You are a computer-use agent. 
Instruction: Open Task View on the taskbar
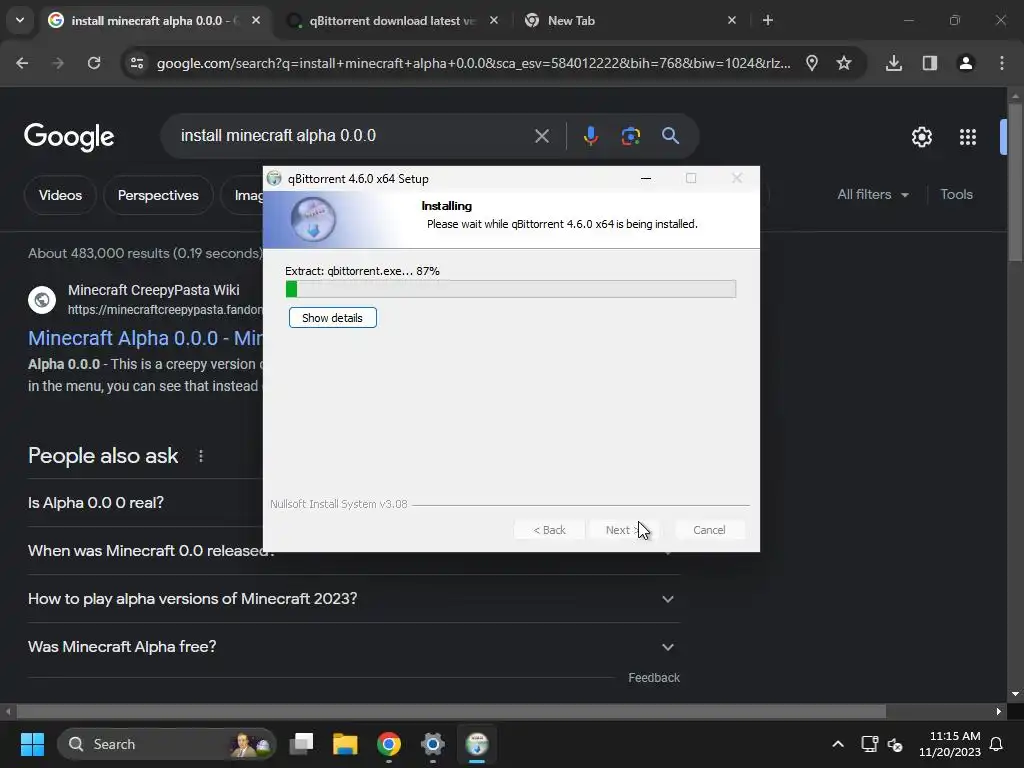point(302,744)
